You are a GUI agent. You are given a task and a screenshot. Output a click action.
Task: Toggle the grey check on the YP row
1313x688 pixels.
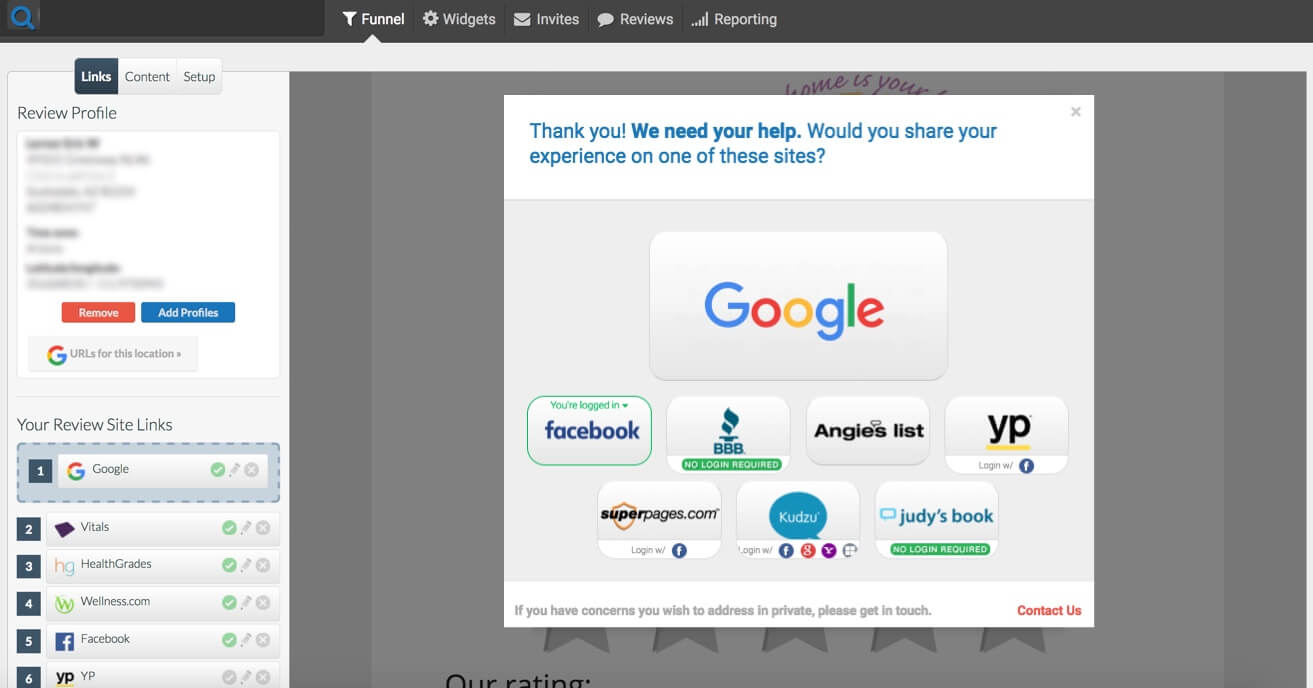[229, 677]
